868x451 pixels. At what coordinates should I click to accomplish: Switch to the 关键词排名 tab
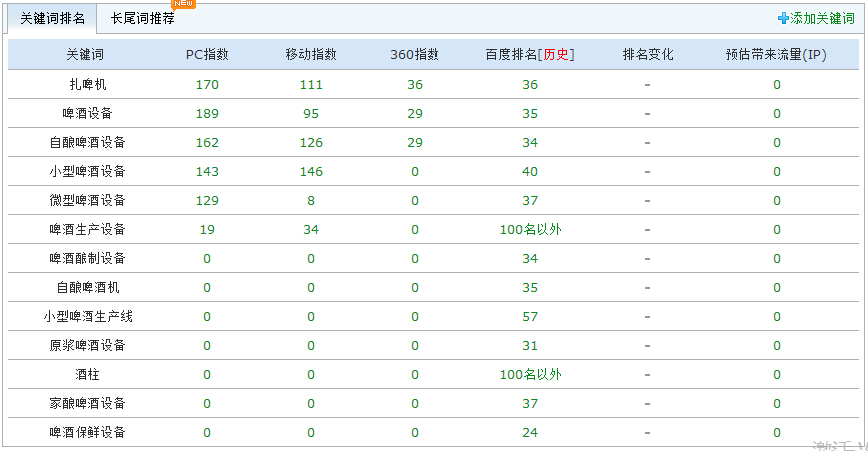[53, 18]
